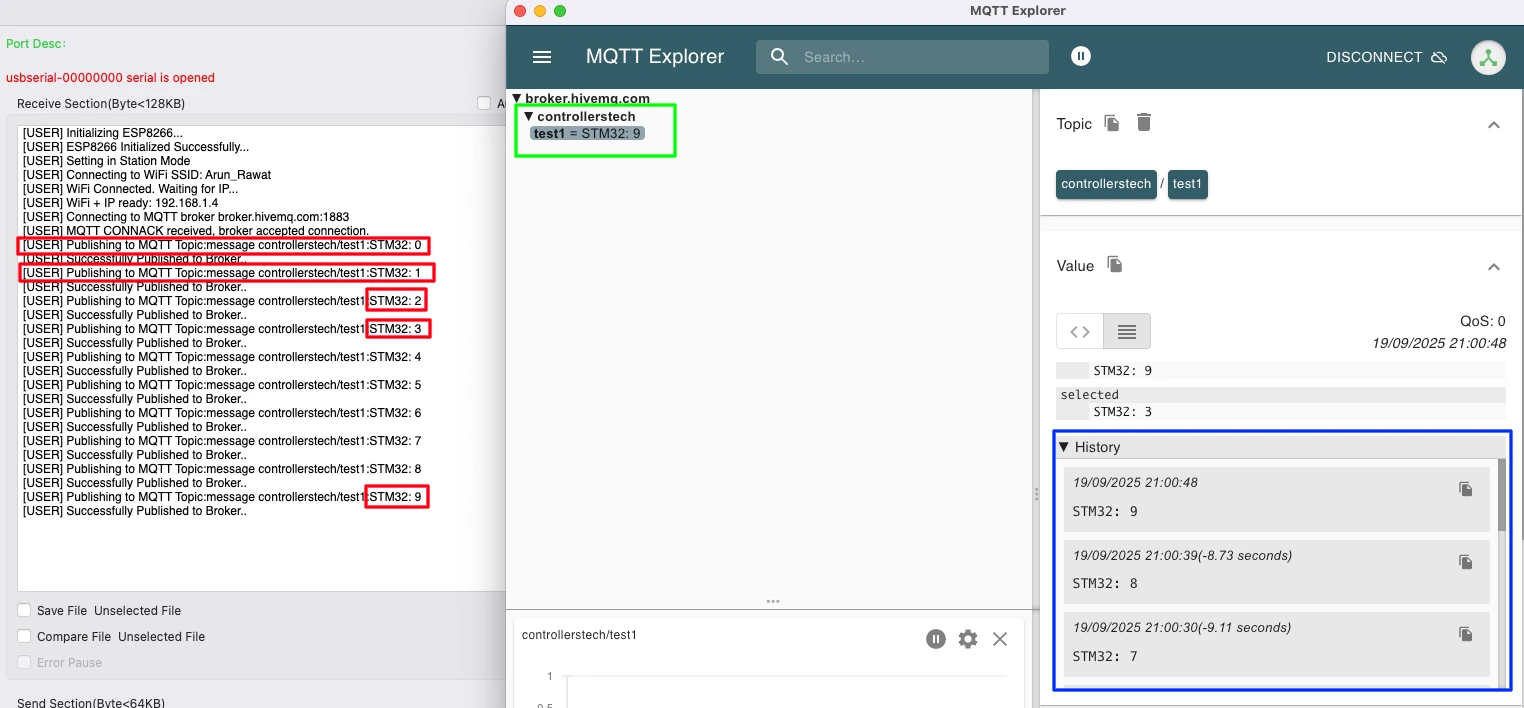Open the MQTT Explorer hamburger menu

(542, 57)
